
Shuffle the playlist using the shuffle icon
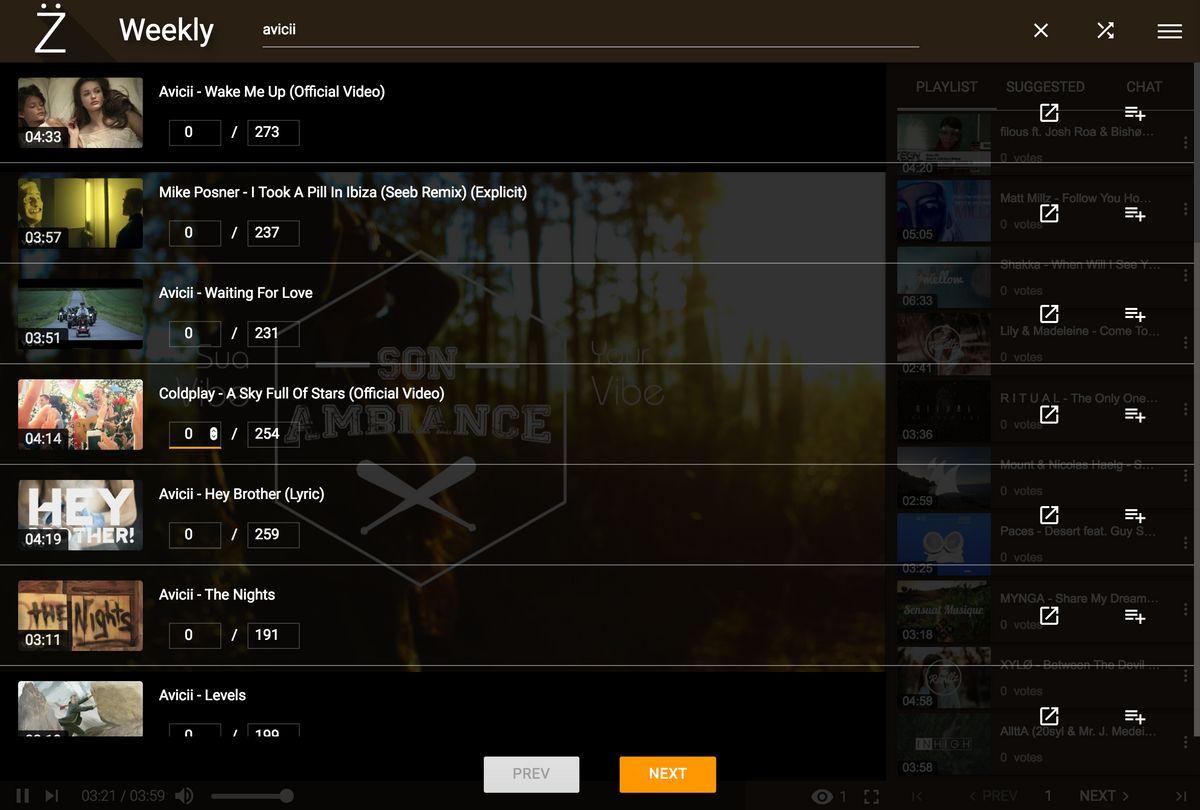pyautogui.click(x=1105, y=31)
